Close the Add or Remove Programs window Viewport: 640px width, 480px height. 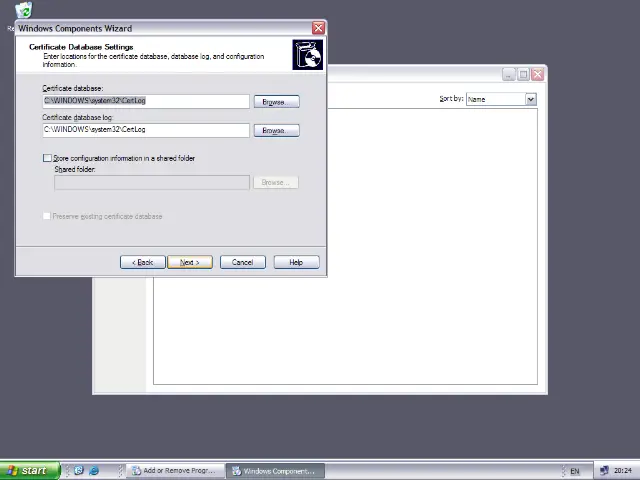pyautogui.click(x=538, y=74)
